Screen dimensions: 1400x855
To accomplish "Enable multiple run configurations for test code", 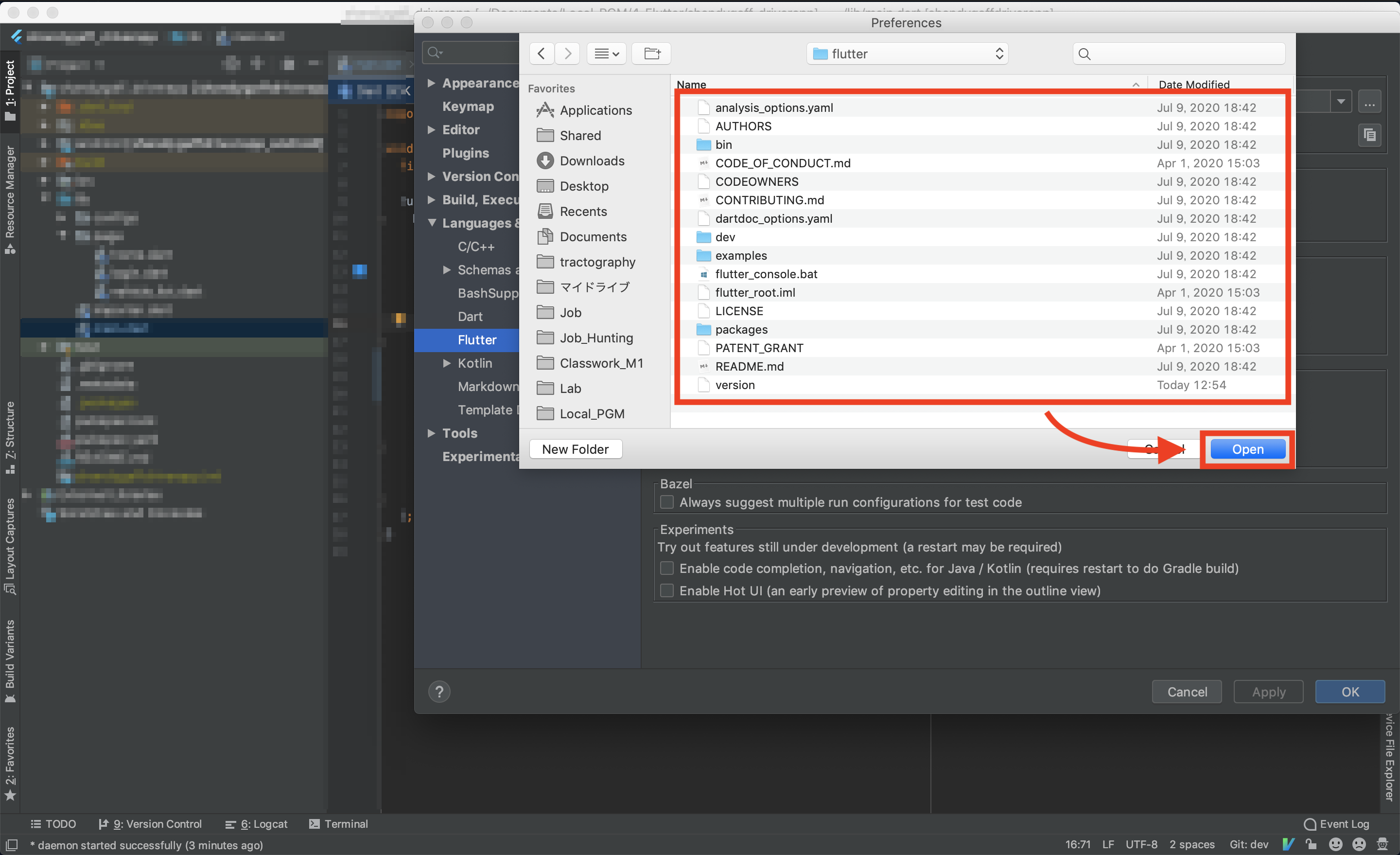I will (x=666, y=502).
